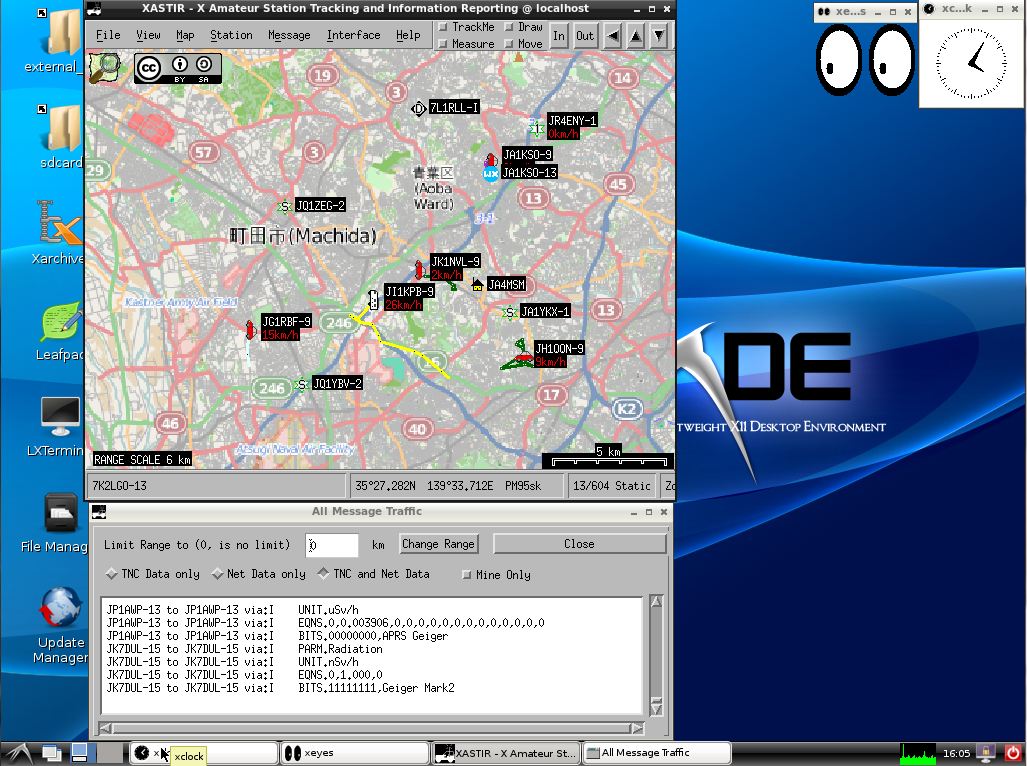Enable the TrackMe checkbox
1027x766 pixels.
[444, 28]
